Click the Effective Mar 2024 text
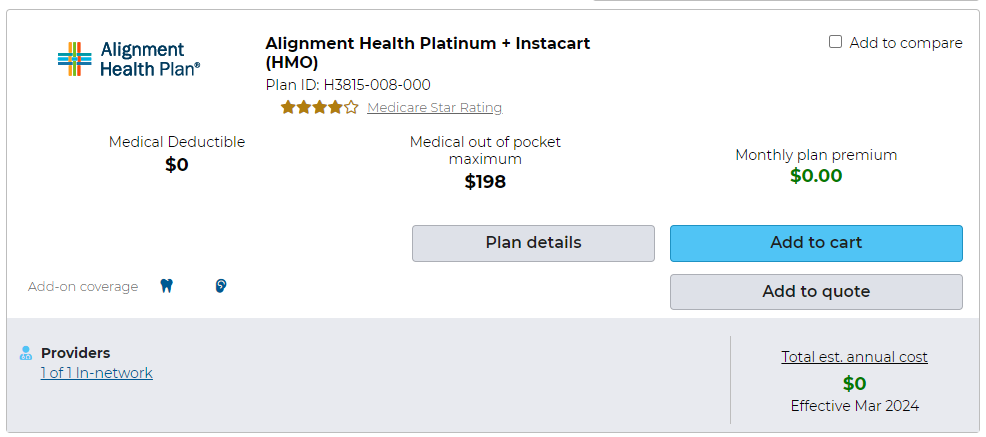This screenshot has width=986, height=437. tap(854, 406)
